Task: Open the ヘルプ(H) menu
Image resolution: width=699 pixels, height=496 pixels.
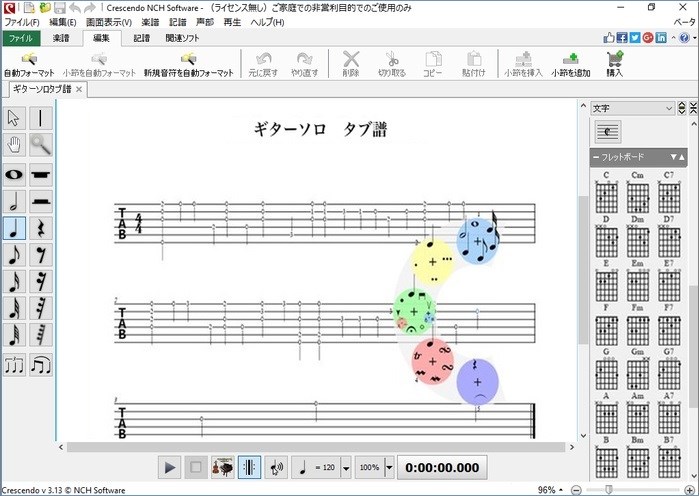Action: (x=267, y=22)
